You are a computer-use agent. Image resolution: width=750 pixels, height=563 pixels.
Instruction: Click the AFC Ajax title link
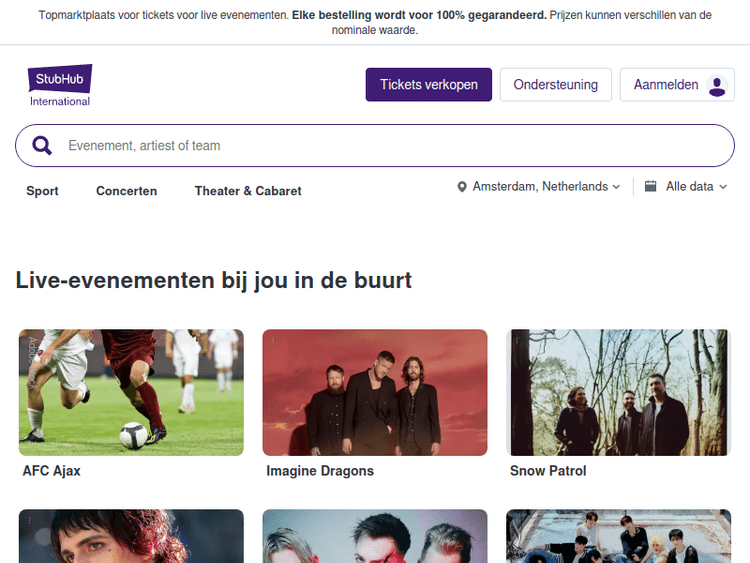(x=52, y=471)
